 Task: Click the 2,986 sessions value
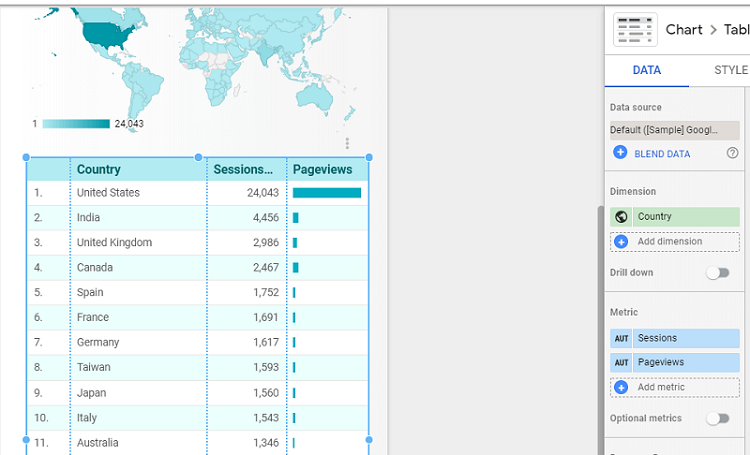(266, 243)
